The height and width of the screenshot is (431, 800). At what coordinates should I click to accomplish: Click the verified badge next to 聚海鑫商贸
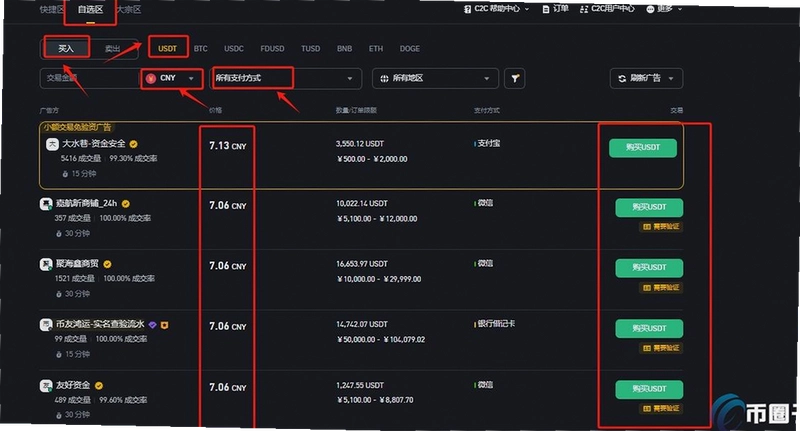tap(107, 264)
